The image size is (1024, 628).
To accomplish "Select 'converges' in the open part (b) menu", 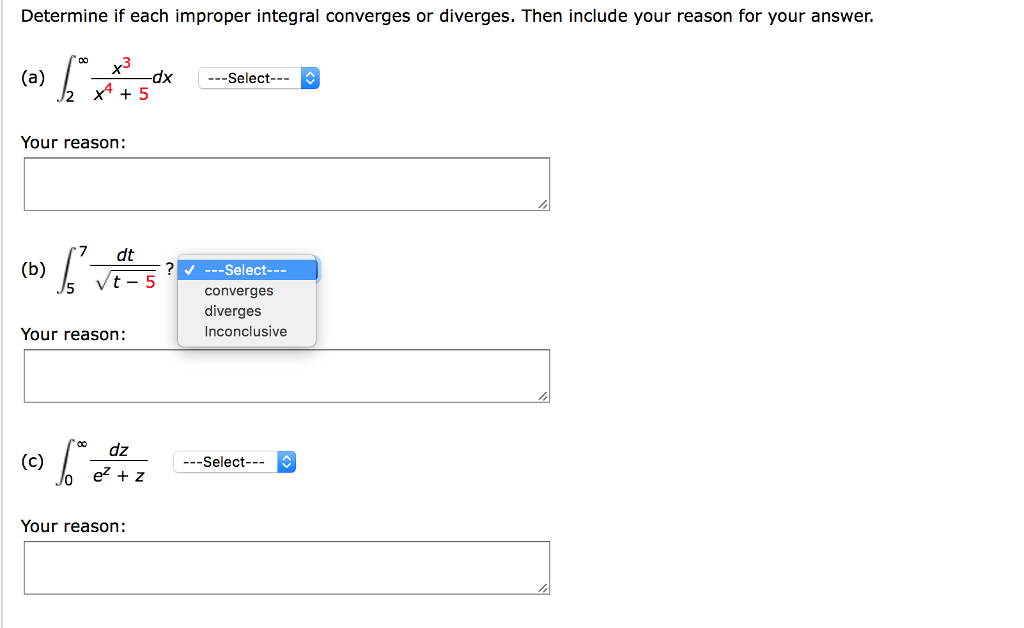I will [x=238, y=290].
